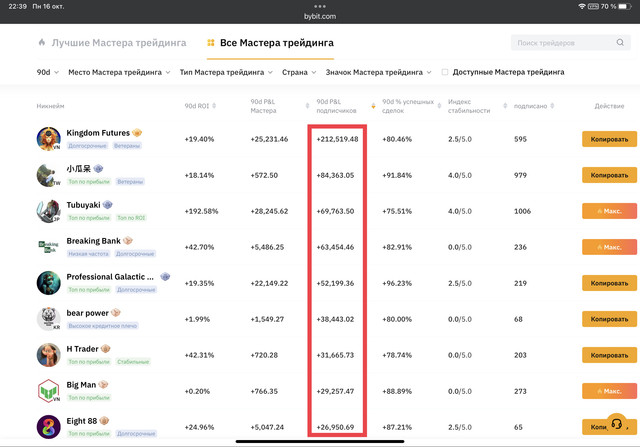Switch to Лучшие Мастера трейдинга tab
This screenshot has height=447, width=640.
pos(112,43)
